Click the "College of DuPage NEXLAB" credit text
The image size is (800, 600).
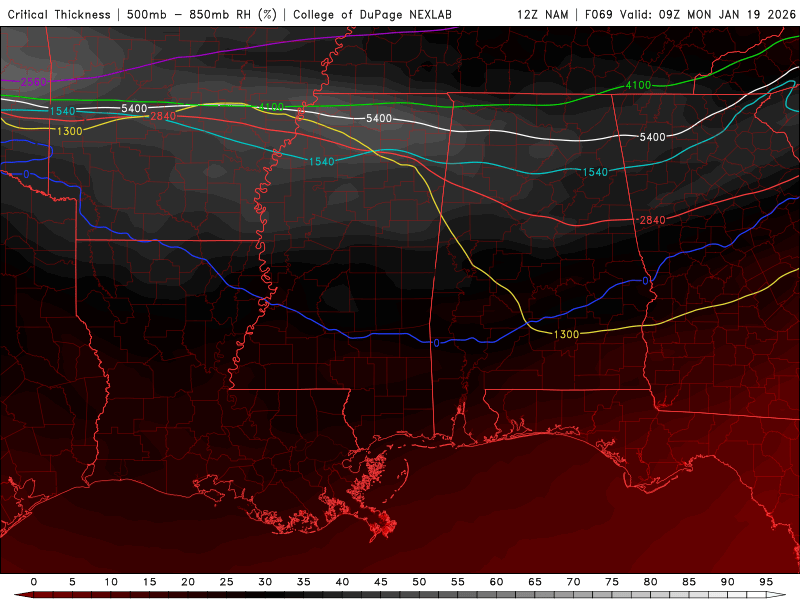point(372,14)
